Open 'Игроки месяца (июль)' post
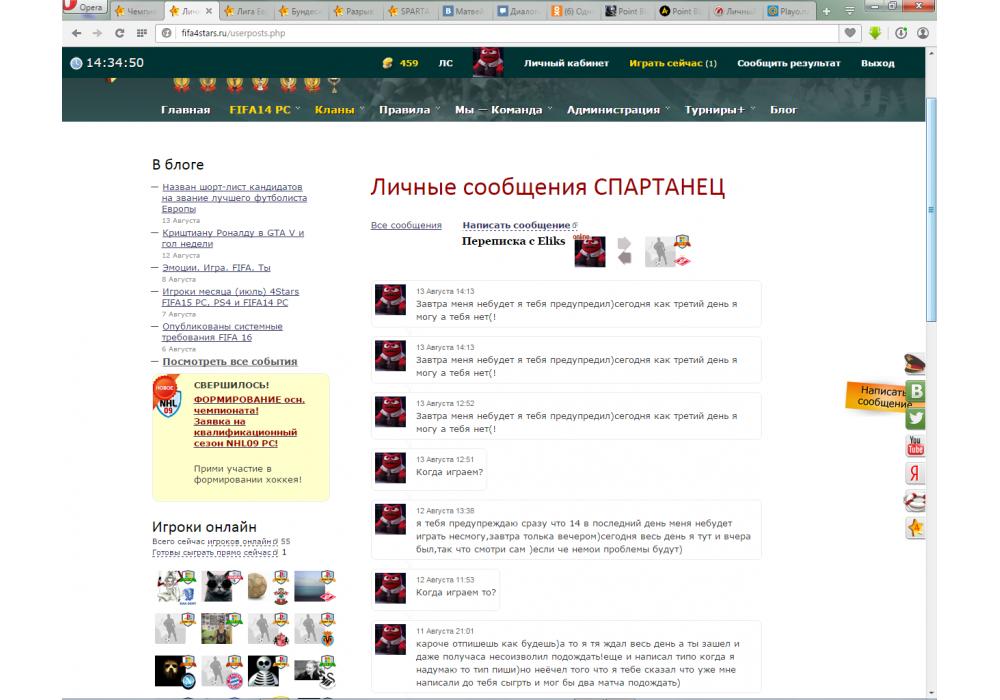 230,296
